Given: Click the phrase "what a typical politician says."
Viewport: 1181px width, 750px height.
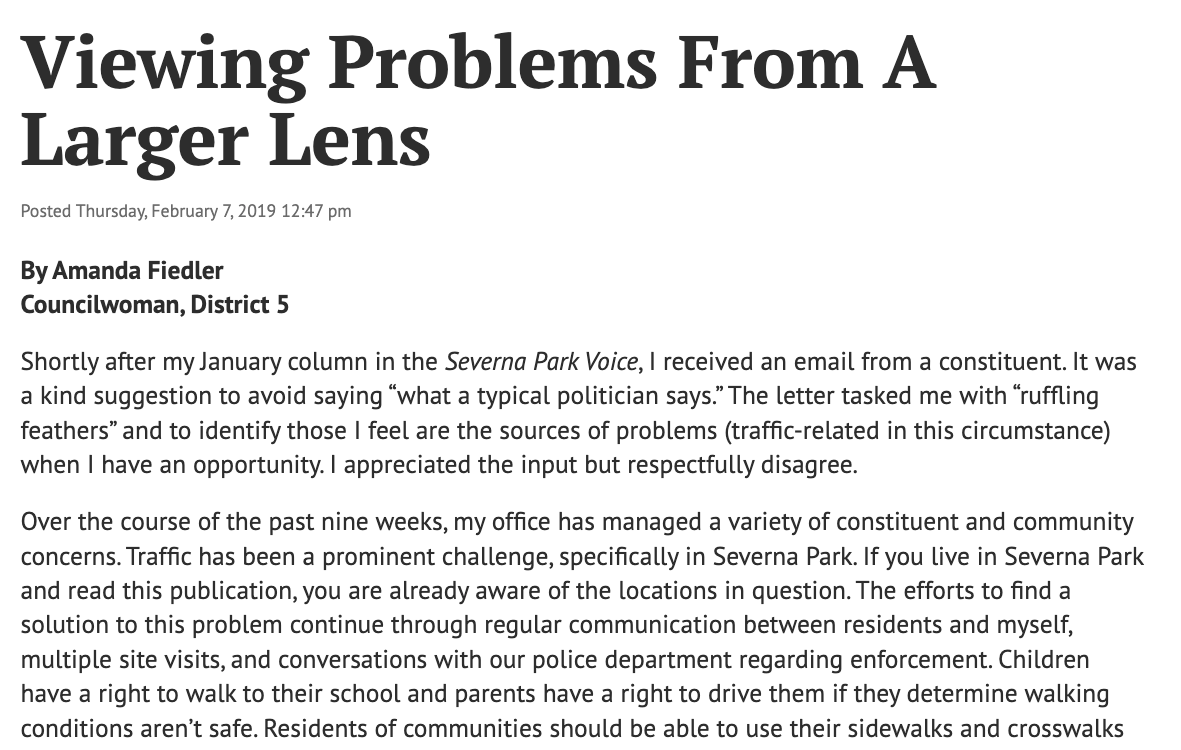Looking at the screenshot, I should [x=557, y=396].
